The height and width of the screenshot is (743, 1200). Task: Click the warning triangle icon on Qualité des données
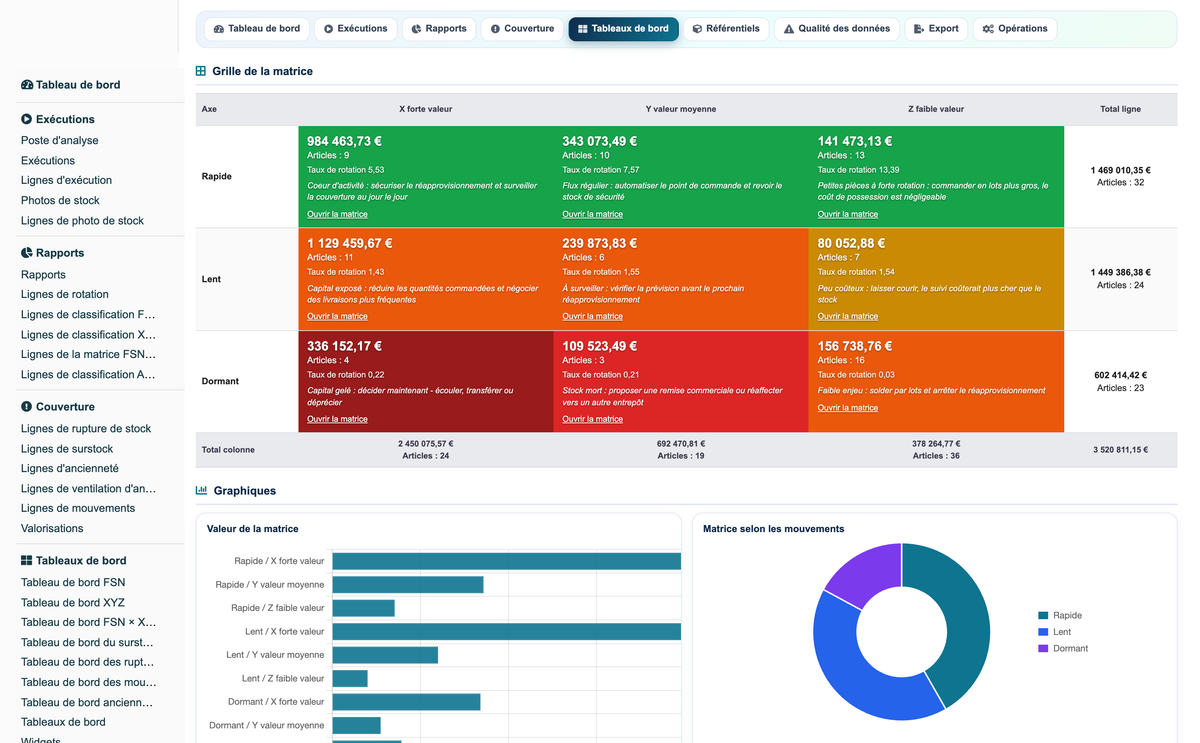pyautogui.click(x=789, y=29)
